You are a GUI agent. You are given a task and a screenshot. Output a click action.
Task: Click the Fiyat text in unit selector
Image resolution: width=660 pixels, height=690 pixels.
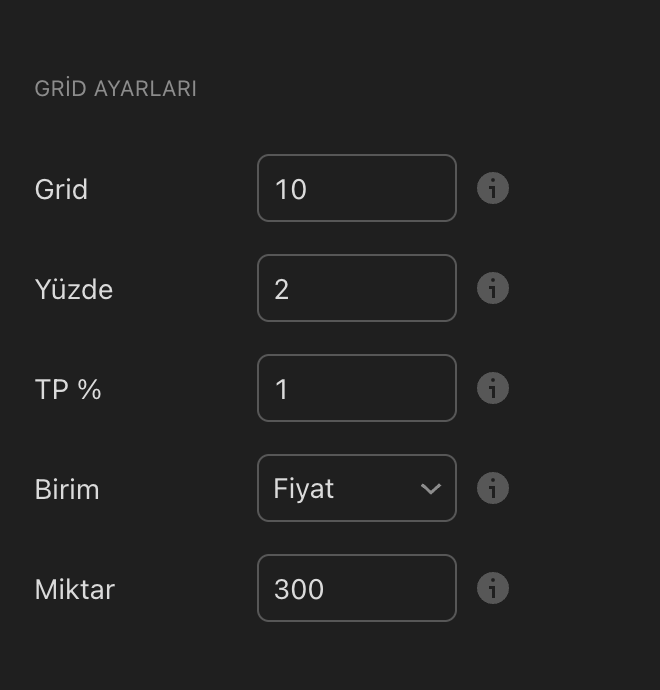pyautogui.click(x=303, y=489)
